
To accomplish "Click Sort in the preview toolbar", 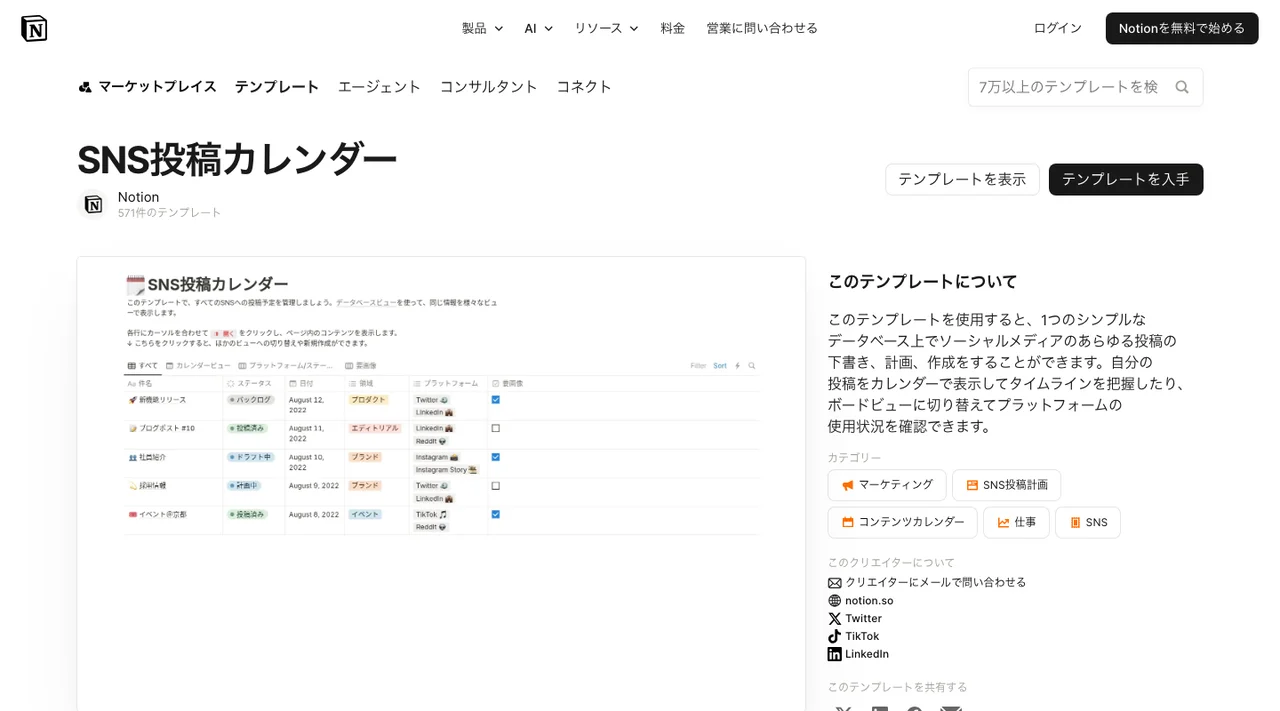I will pos(720,366).
